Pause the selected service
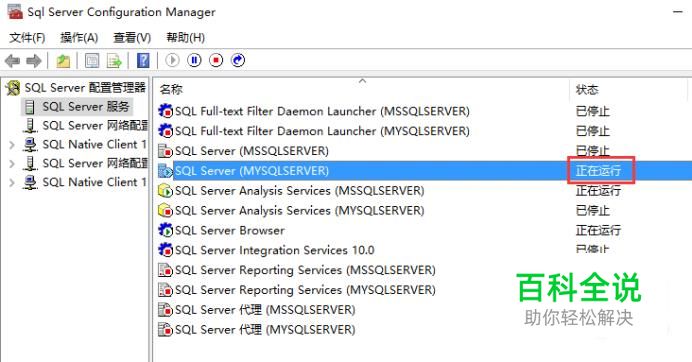The width and height of the screenshot is (692, 362). coord(194,60)
